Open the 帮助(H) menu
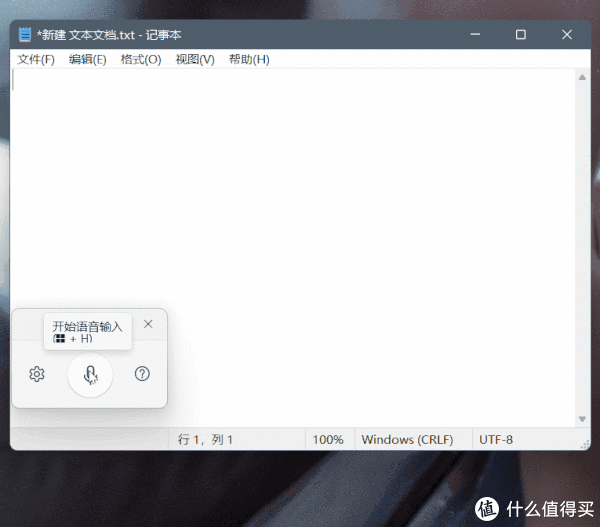The height and width of the screenshot is (527, 600). 249,59
